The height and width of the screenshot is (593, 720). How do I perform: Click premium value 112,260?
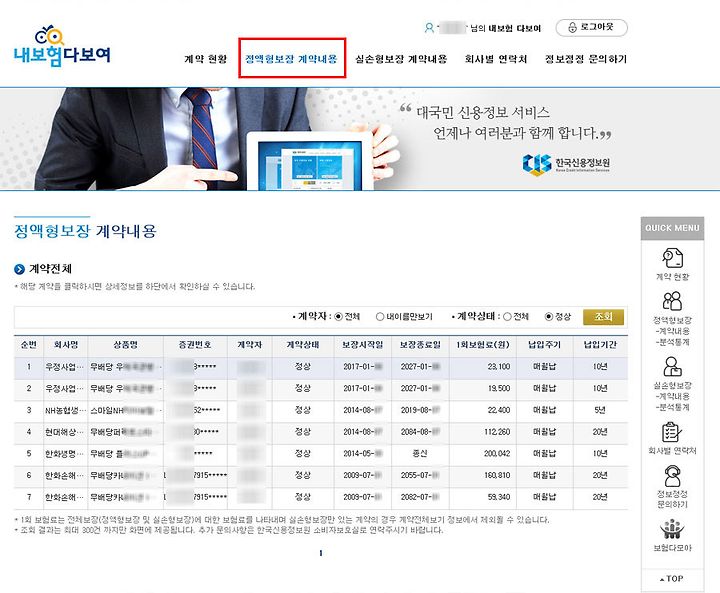pyautogui.click(x=496, y=432)
